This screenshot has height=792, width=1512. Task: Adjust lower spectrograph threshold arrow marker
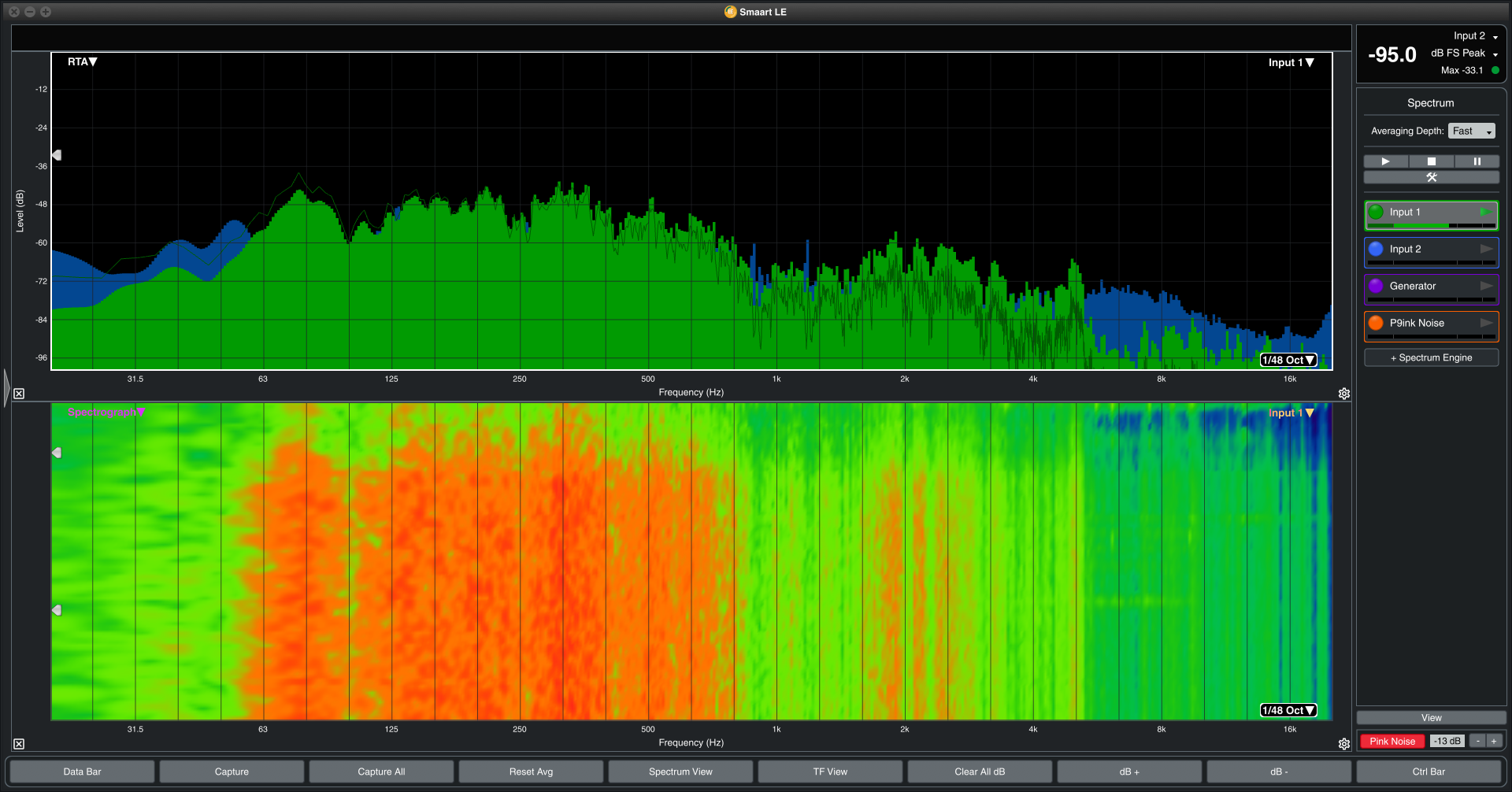tap(57, 610)
